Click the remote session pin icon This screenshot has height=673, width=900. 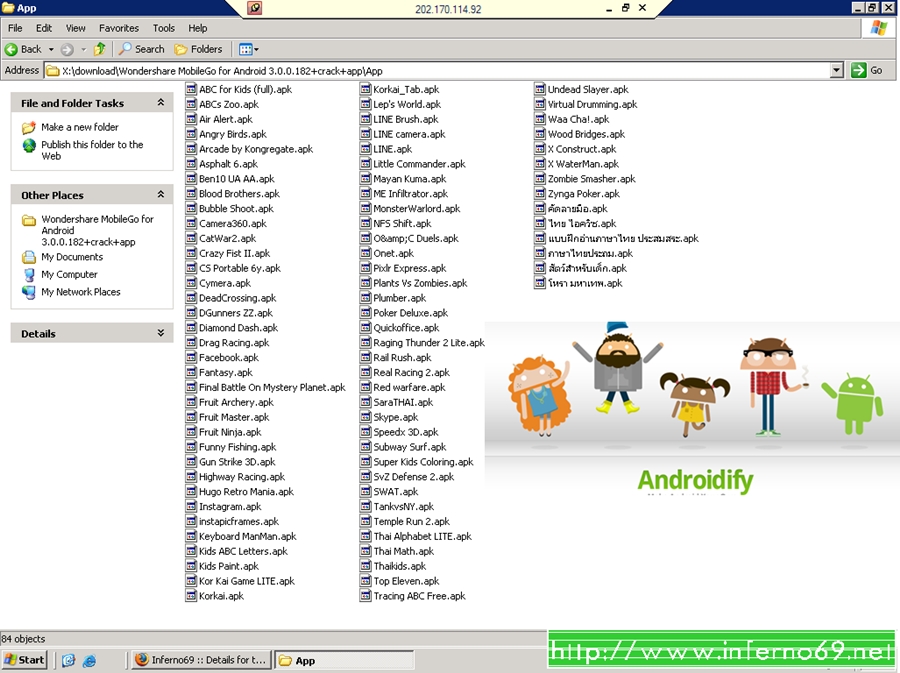pyautogui.click(x=254, y=8)
